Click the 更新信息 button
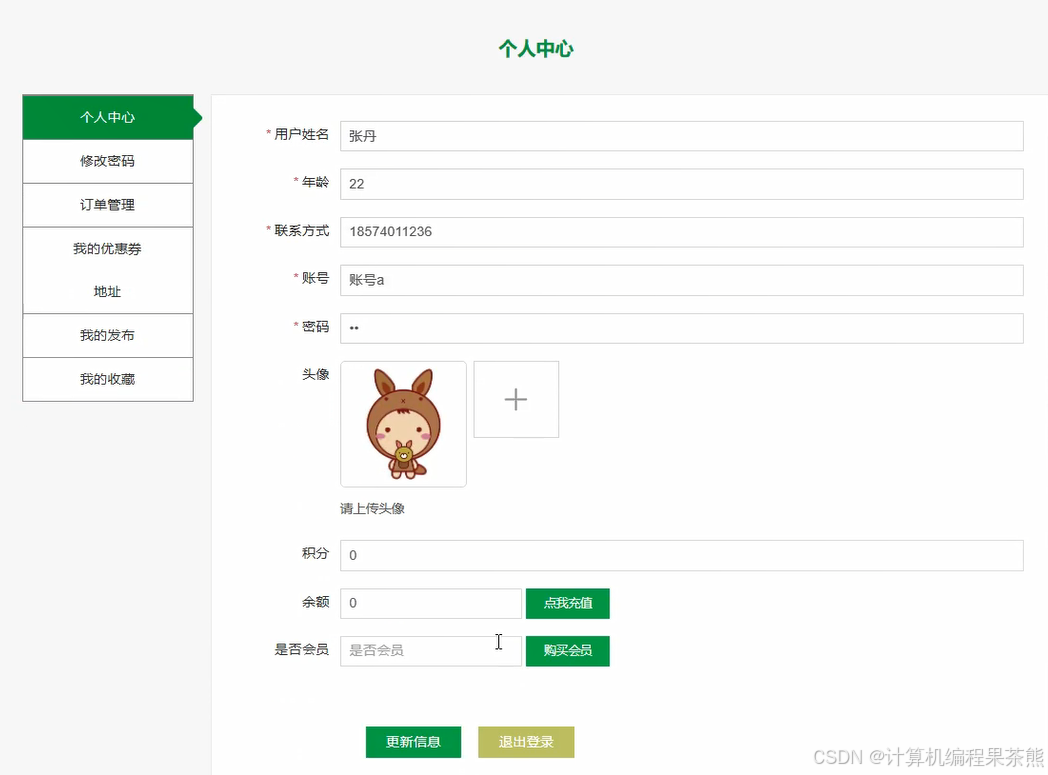The image size is (1048, 775). click(413, 742)
